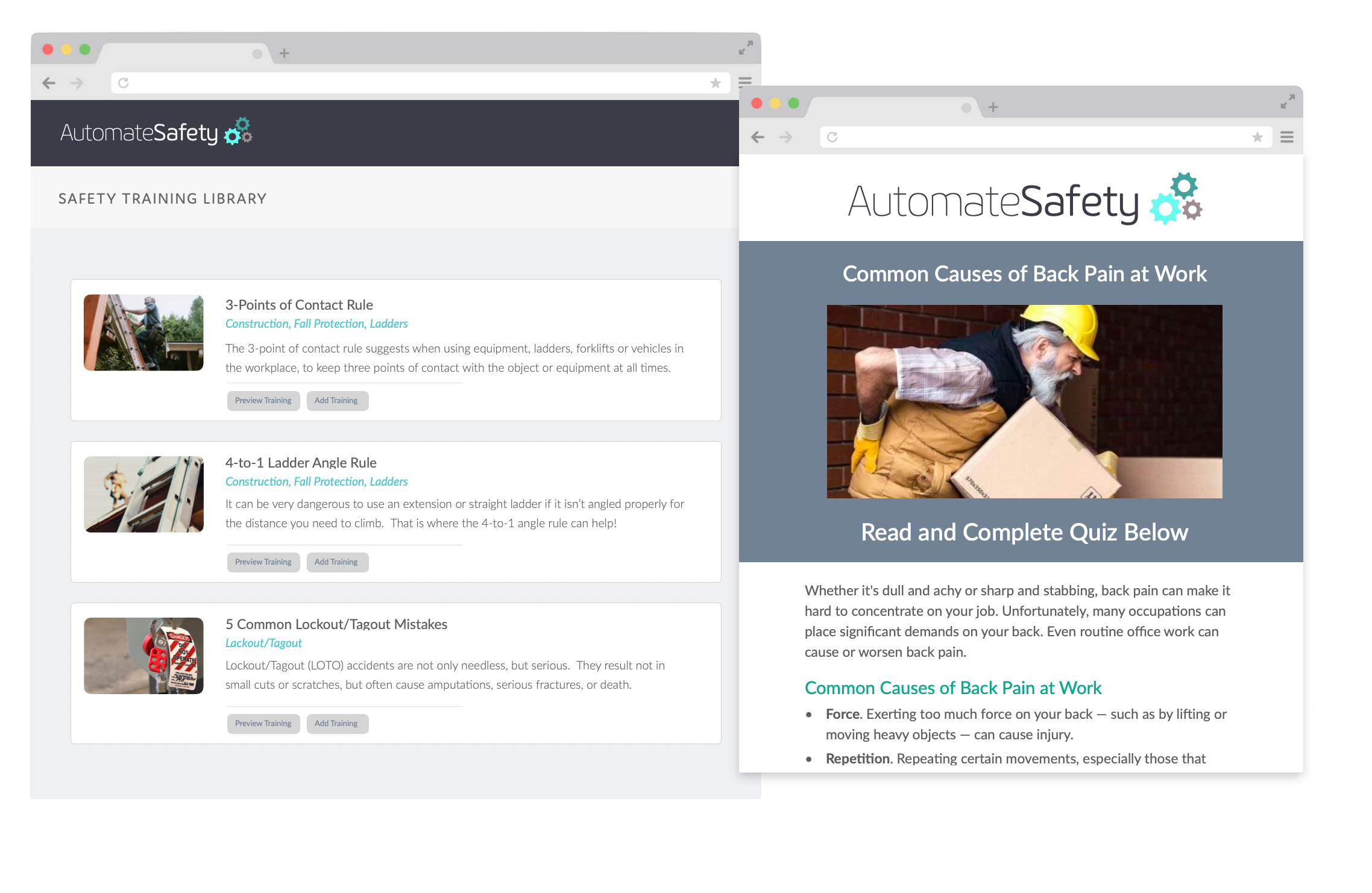The width and height of the screenshot is (1372, 893).
Task: Add Training for 3-Points of Contact Rule
Action: [336, 401]
